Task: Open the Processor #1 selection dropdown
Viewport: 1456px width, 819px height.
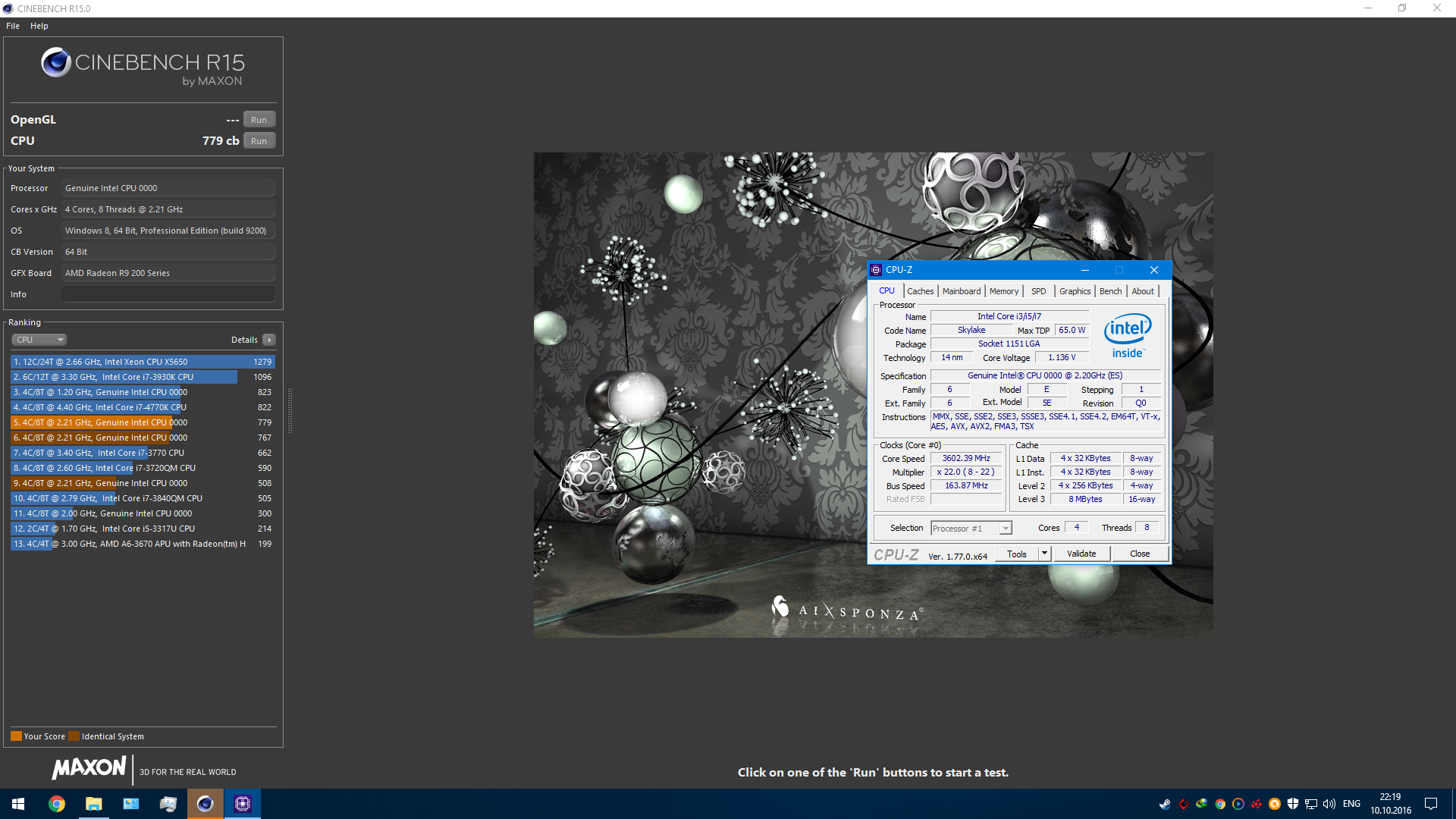Action: [971, 529]
